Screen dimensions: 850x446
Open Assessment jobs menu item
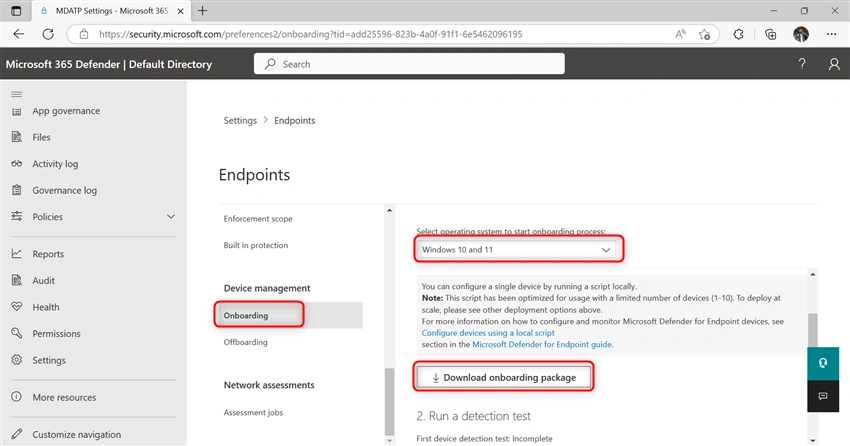(x=253, y=413)
